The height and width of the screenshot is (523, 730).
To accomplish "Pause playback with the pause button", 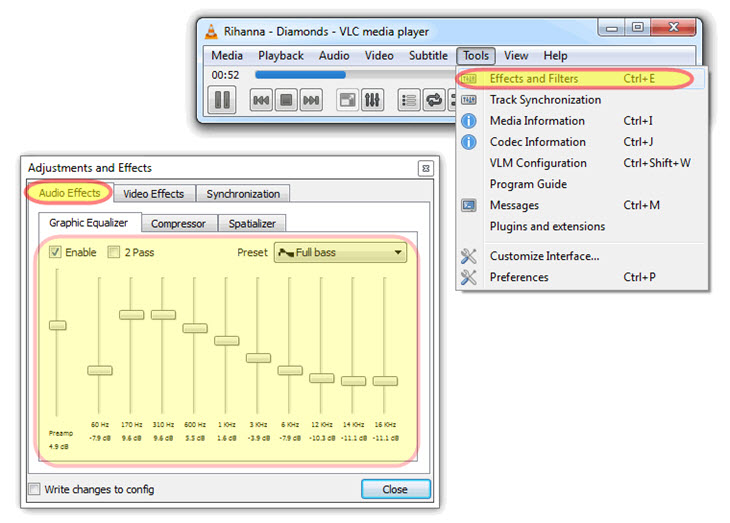I will (x=222, y=100).
